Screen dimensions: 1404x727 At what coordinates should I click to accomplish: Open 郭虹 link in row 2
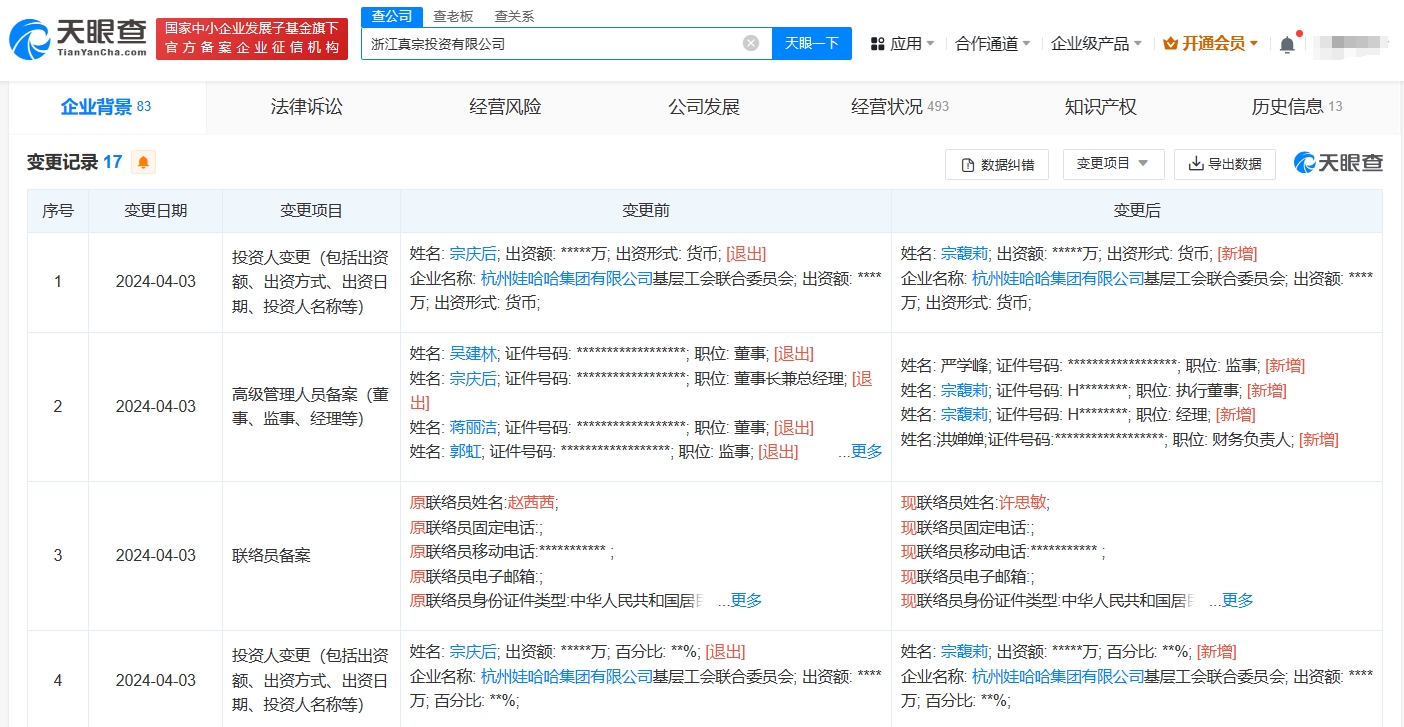tap(465, 452)
